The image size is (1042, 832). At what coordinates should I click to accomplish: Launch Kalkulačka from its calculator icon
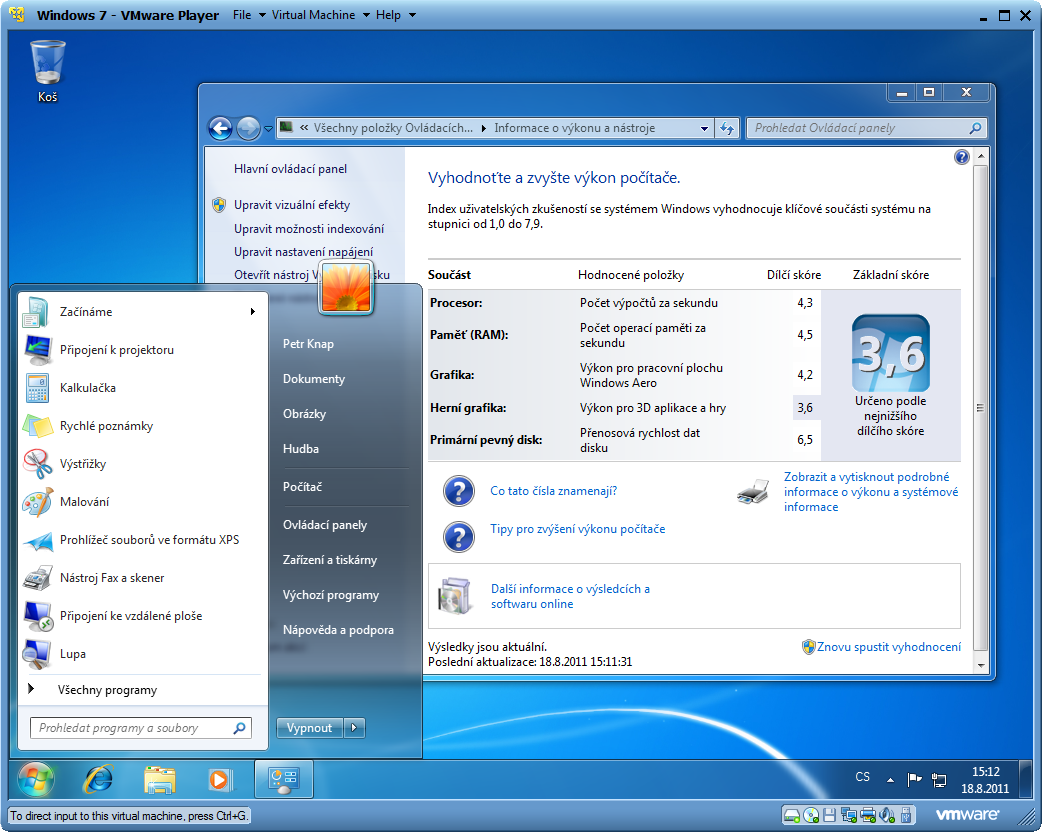coord(37,388)
